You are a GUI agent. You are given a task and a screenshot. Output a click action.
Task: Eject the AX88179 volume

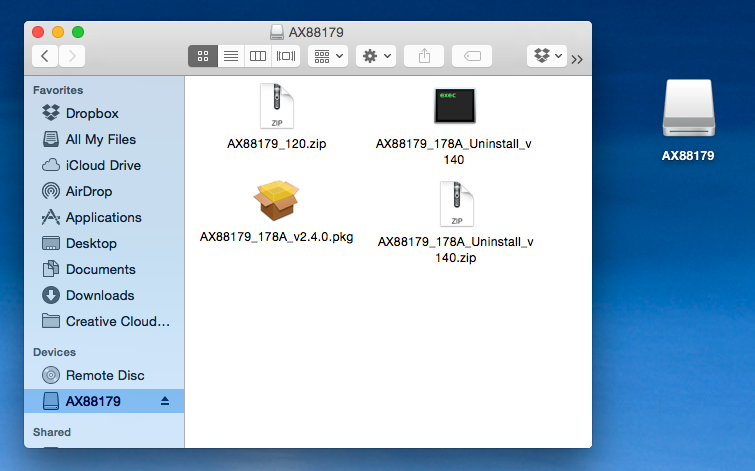click(x=165, y=401)
